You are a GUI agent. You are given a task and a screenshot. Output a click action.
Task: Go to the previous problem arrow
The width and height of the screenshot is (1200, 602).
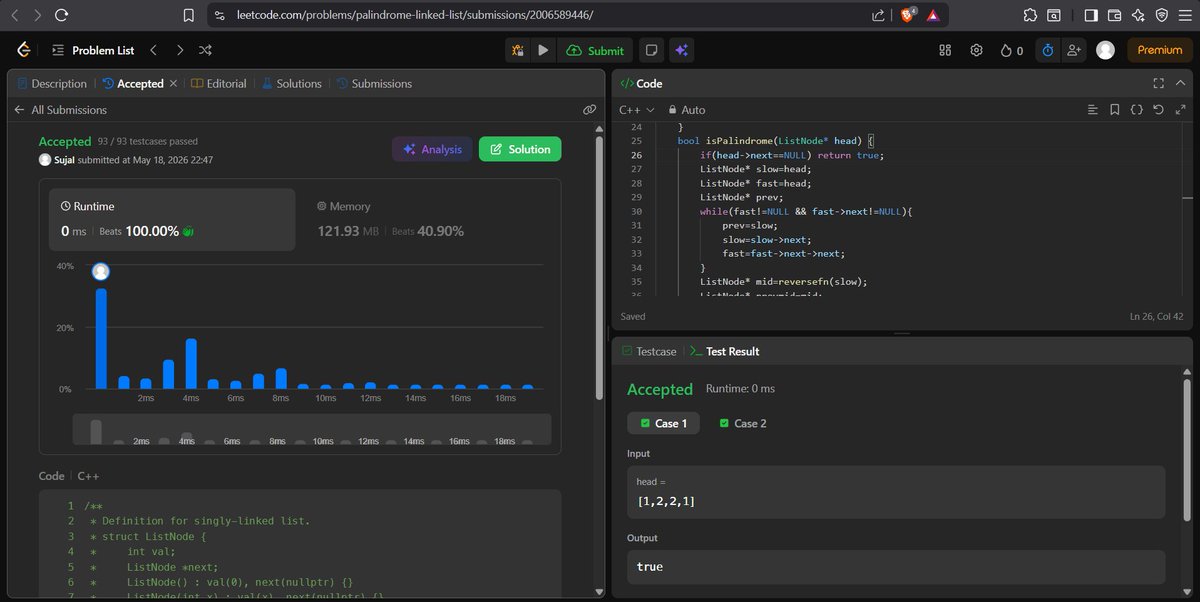click(x=153, y=50)
